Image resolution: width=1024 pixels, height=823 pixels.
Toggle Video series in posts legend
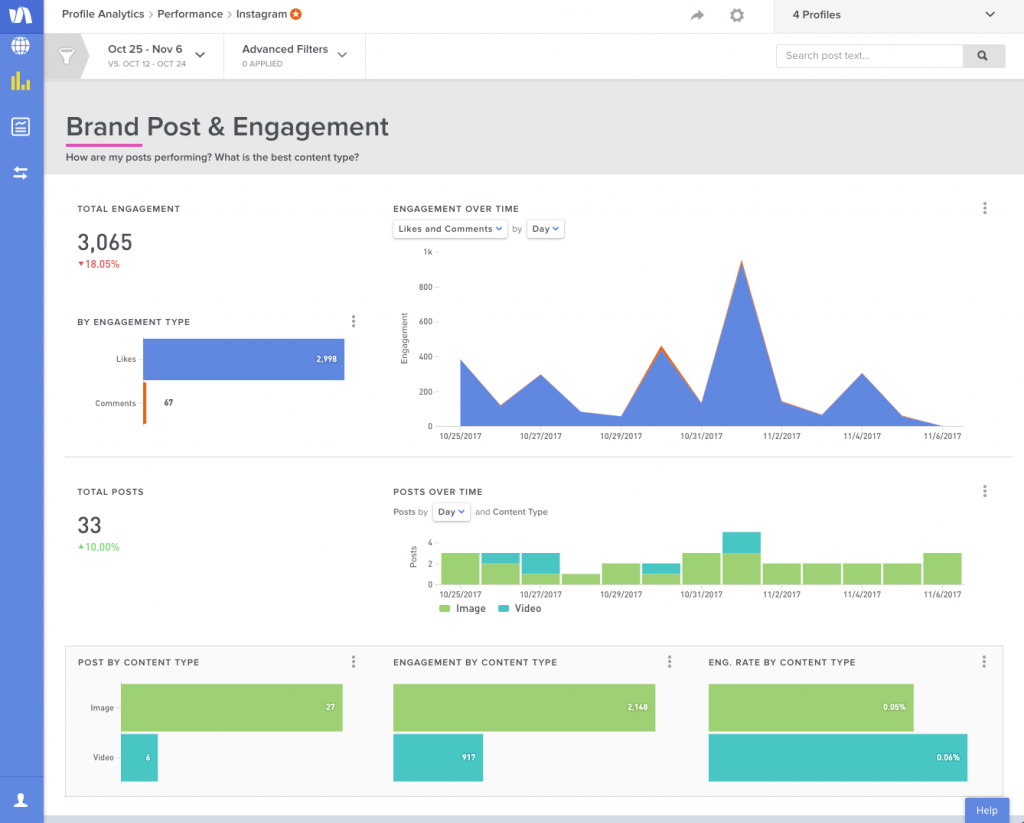coord(520,608)
